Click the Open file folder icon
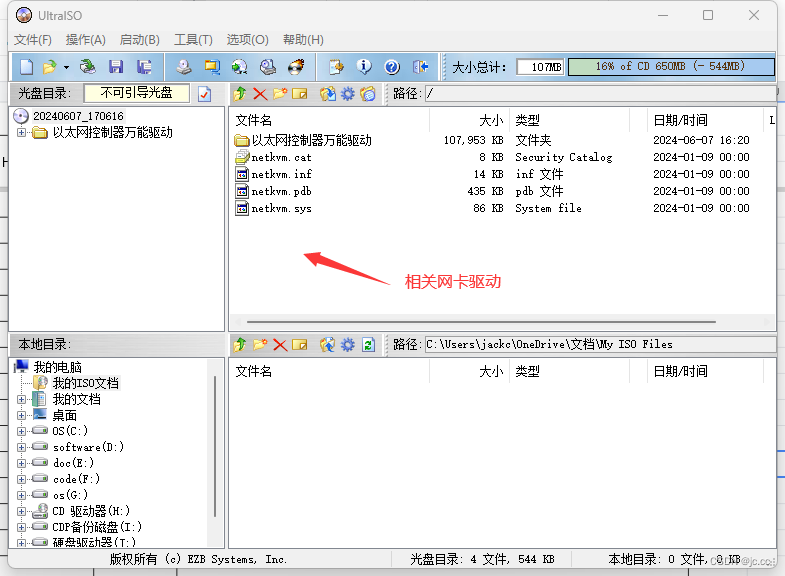This screenshot has height=576, width=785. click(50, 67)
